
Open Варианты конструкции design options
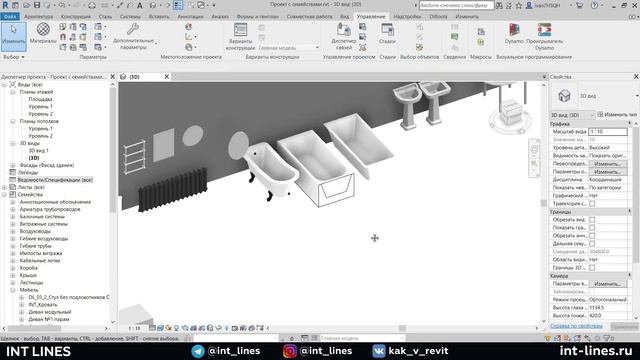[x=240, y=36]
